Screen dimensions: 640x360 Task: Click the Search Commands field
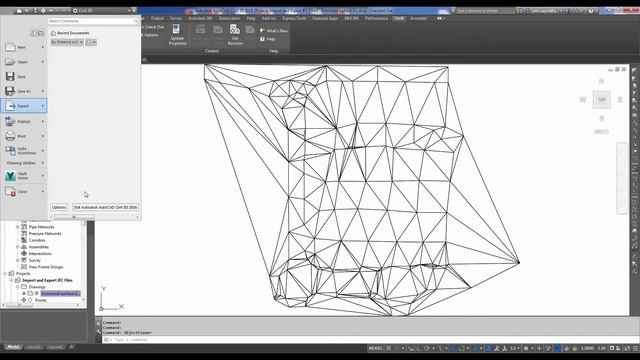pyautogui.click(x=93, y=21)
